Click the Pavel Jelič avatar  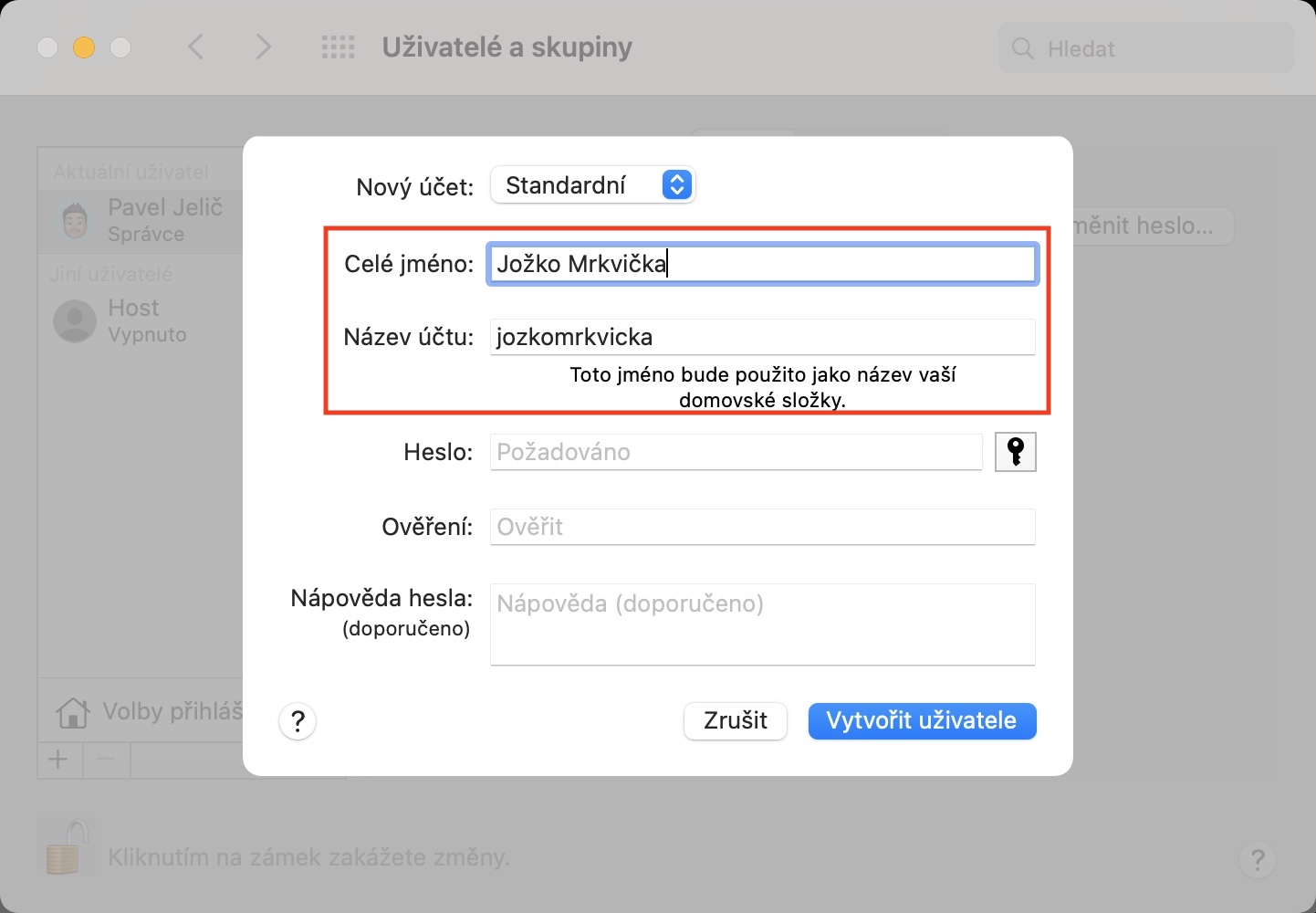pyautogui.click(x=75, y=220)
